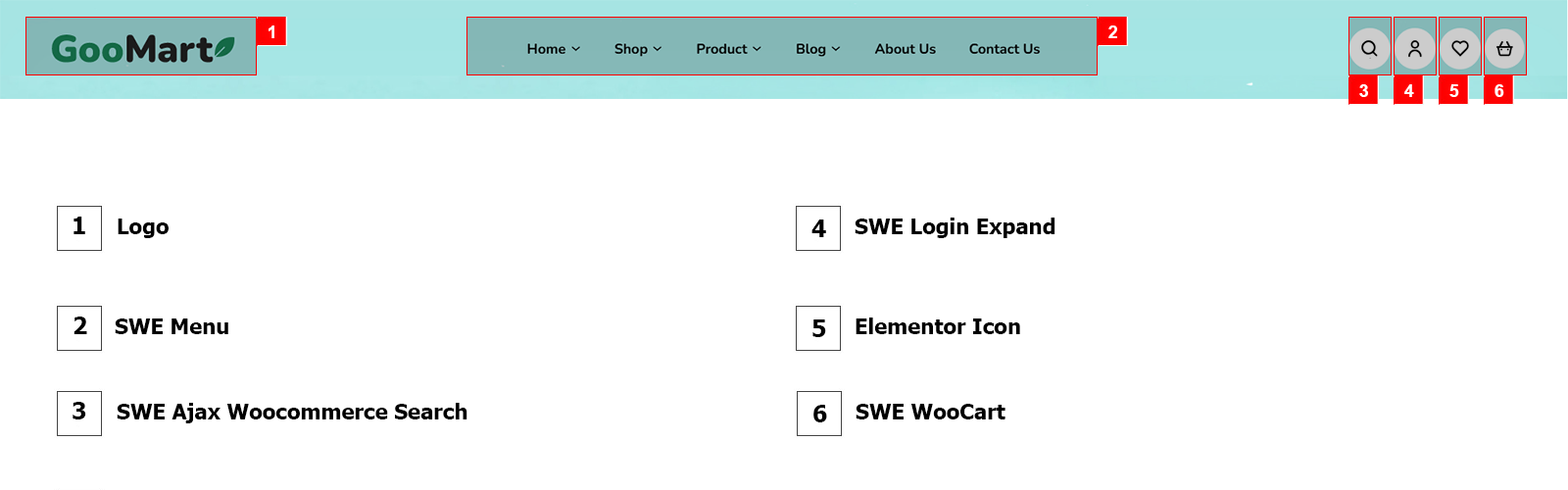Click numbered box 2 beside SWE Menu
This screenshot has width=1568, height=490.
click(x=79, y=327)
